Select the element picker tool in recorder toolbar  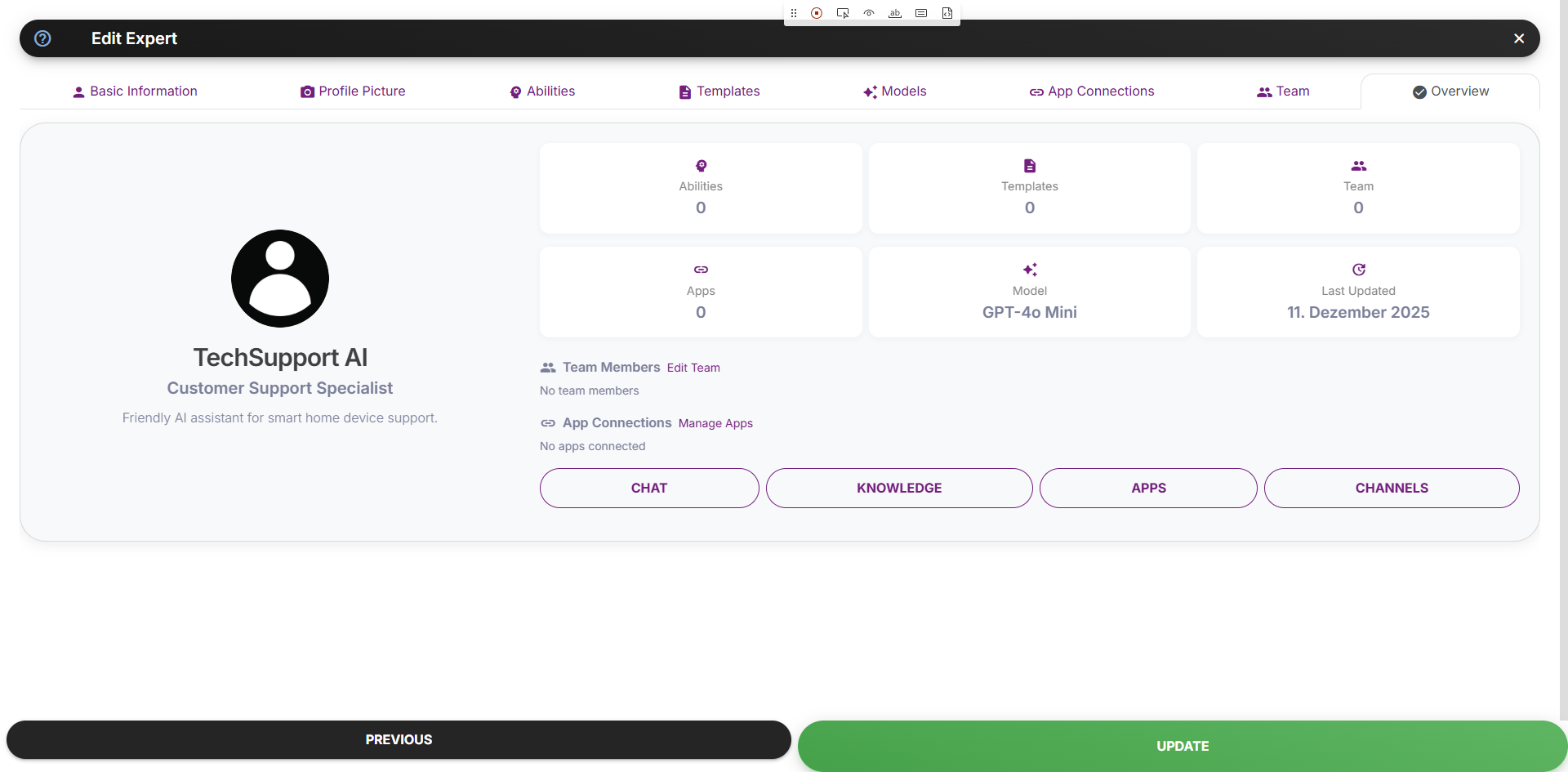[x=843, y=13]
